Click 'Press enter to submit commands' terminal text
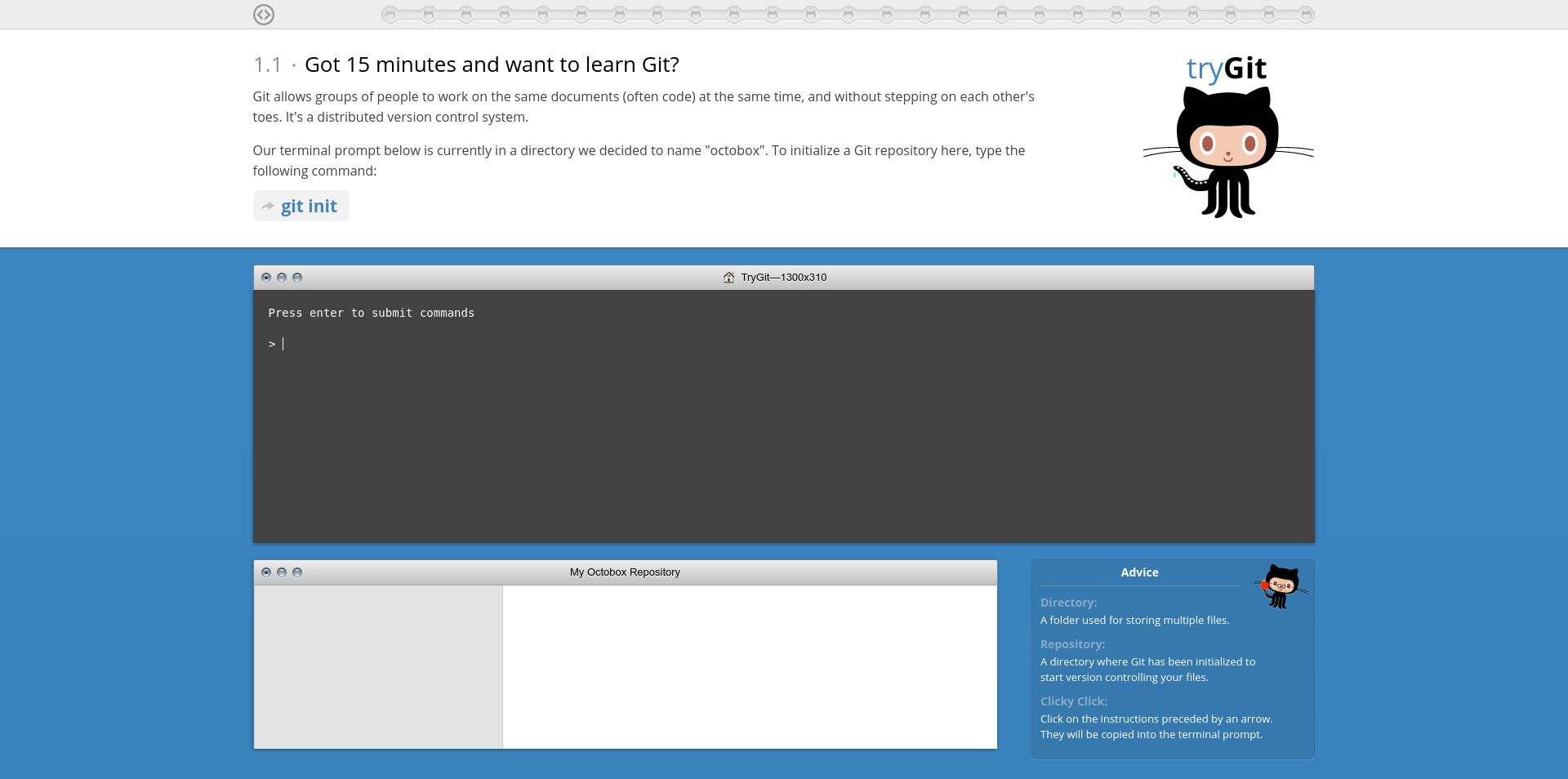This screenshot has width=1568, height=779. [372, 313]
